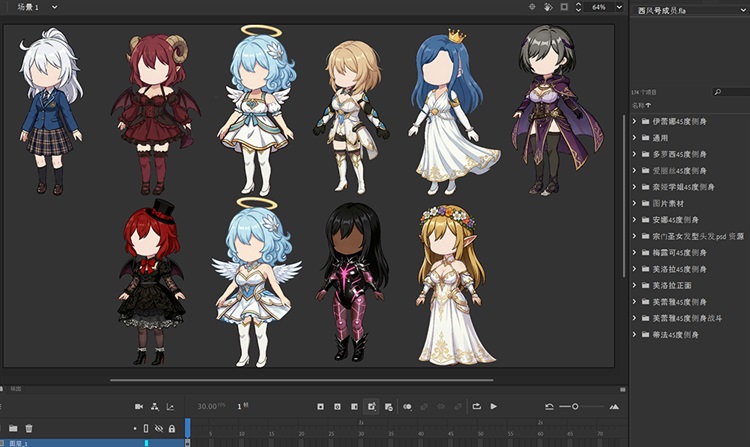Click the layer parenting view icon
This screenshot has height=447, width=750.
pos(154,406)
